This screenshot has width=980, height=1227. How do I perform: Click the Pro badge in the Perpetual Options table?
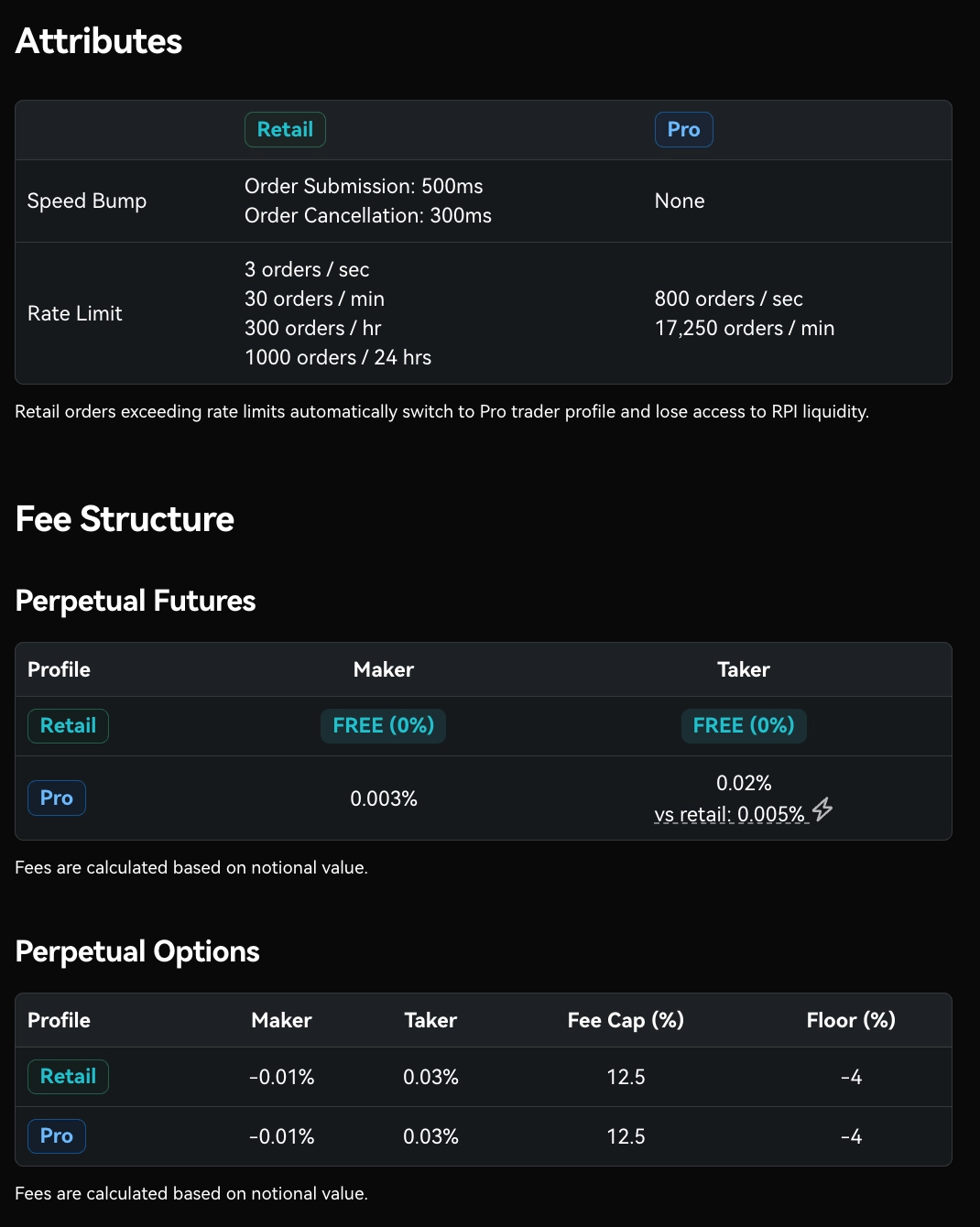57,1136
